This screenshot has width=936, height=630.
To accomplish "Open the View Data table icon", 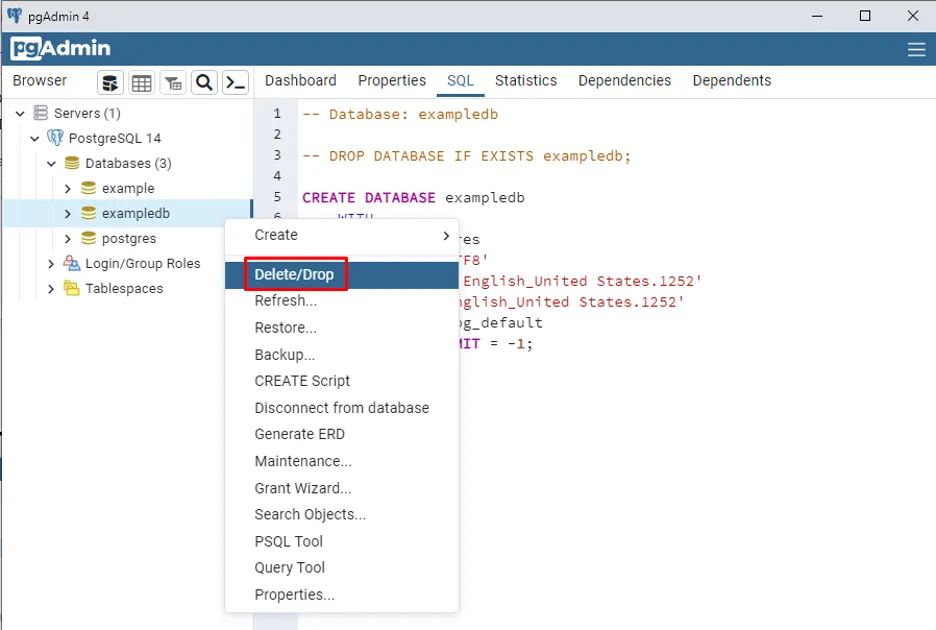I will (142, 82).
